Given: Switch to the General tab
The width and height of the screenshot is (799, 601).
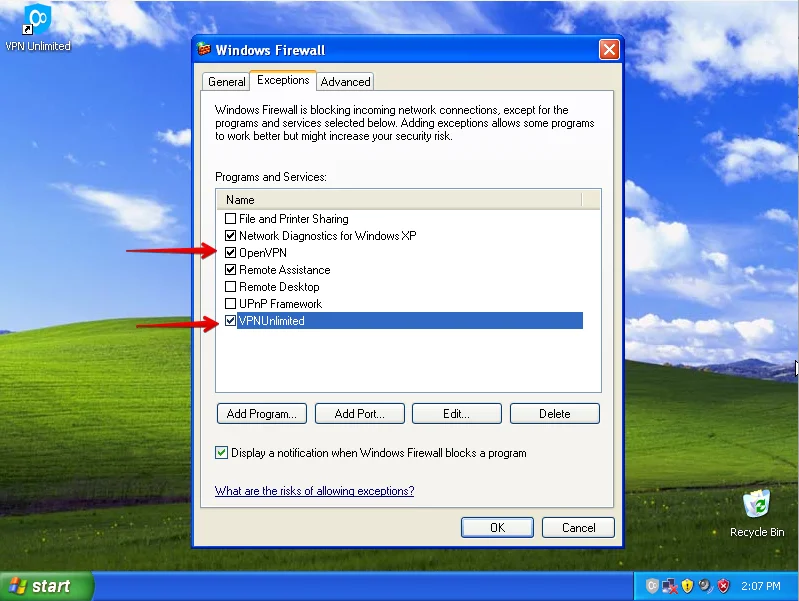Looking at the screenshot, I should click(x=227, y=82).
